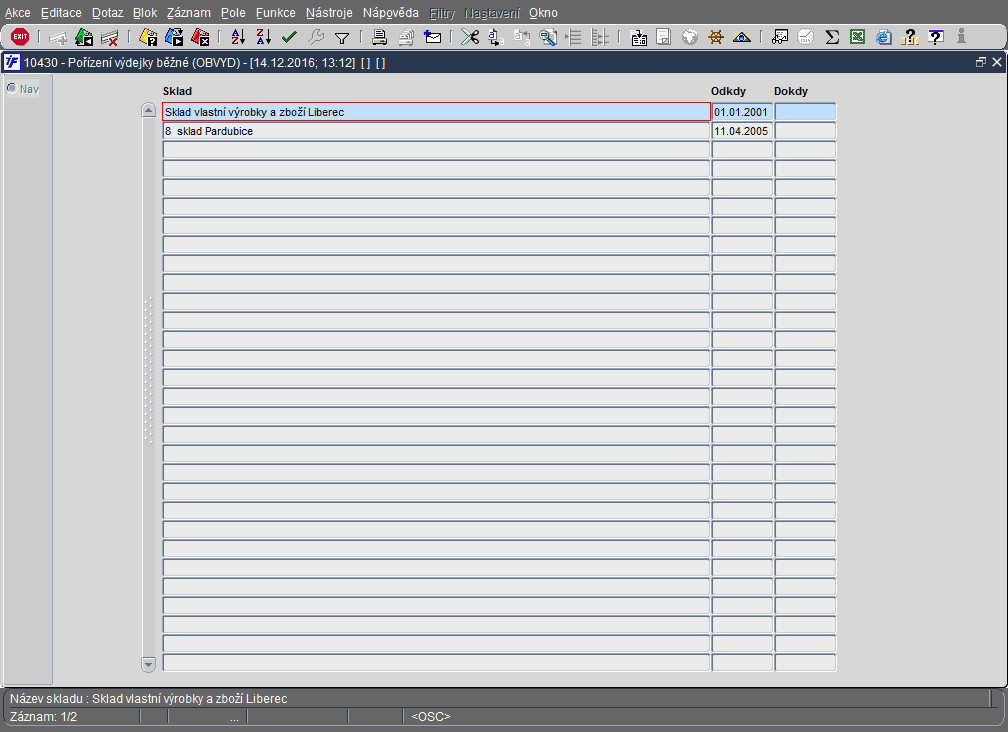Open the Dotaz menu
The image size is (1008, 732).
[x=107, y=13]
